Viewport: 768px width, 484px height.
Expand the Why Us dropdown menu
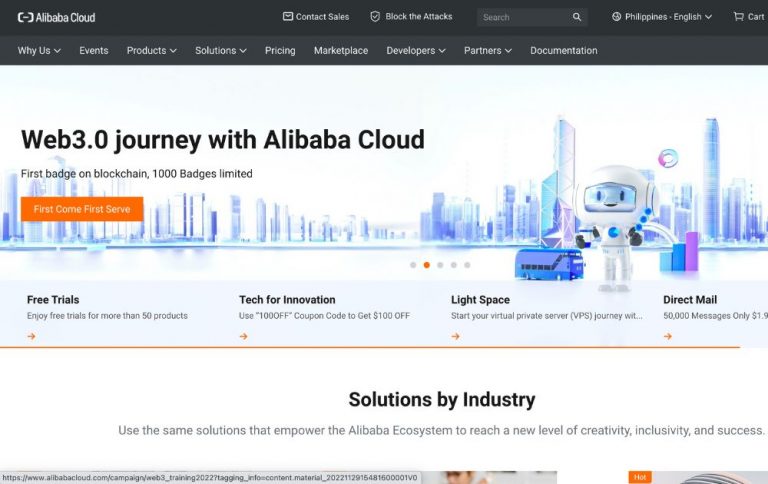coord(39,50)
